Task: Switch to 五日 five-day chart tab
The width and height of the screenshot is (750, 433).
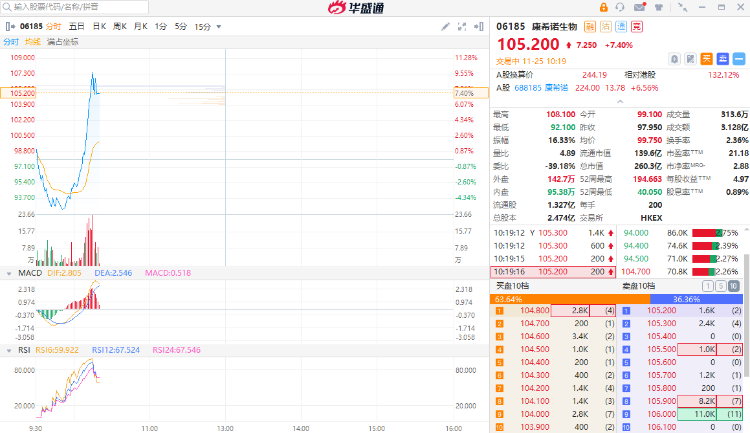Action: coord(76,25)
